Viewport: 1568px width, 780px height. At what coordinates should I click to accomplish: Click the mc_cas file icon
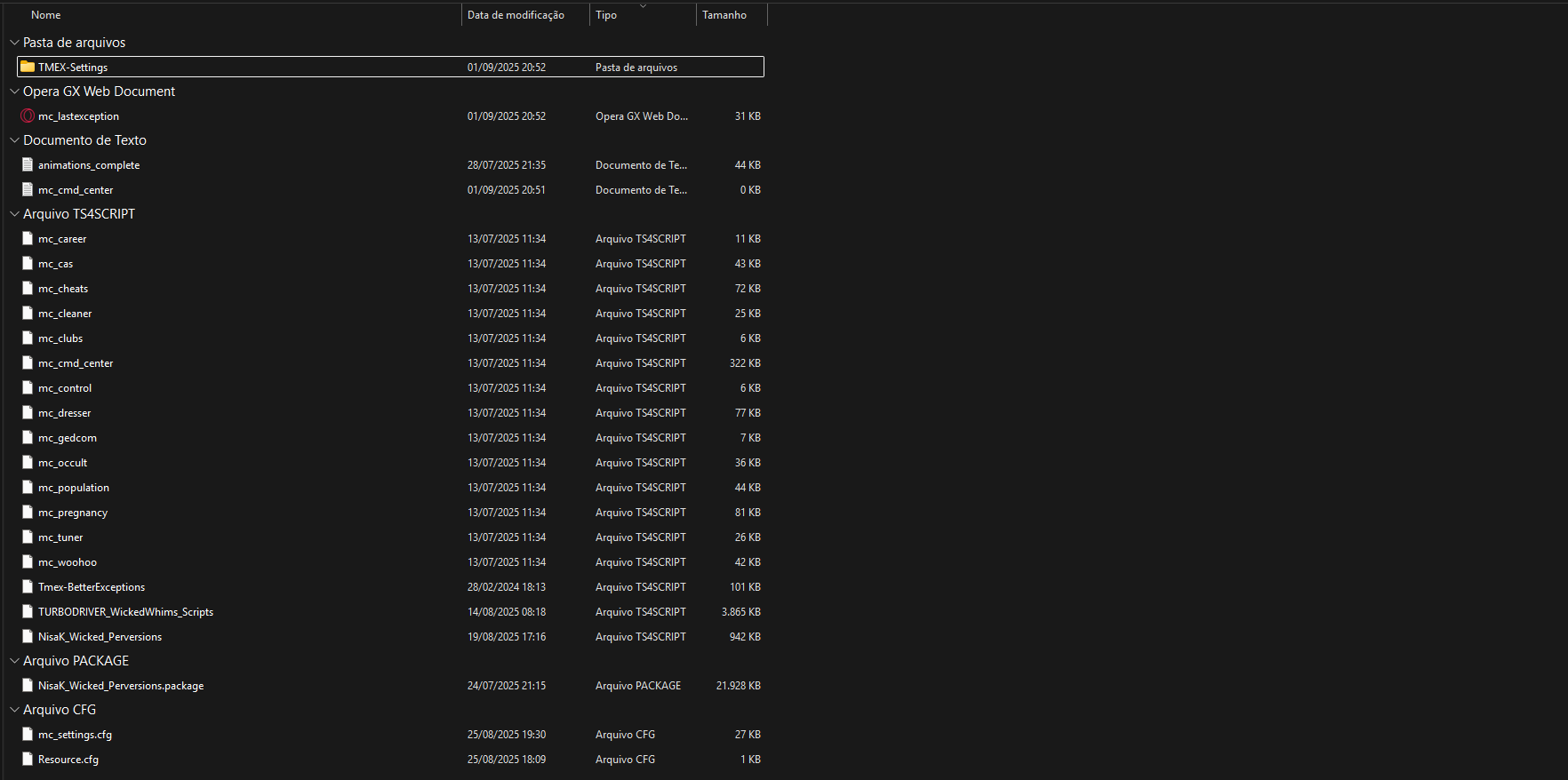click(28, 263)
